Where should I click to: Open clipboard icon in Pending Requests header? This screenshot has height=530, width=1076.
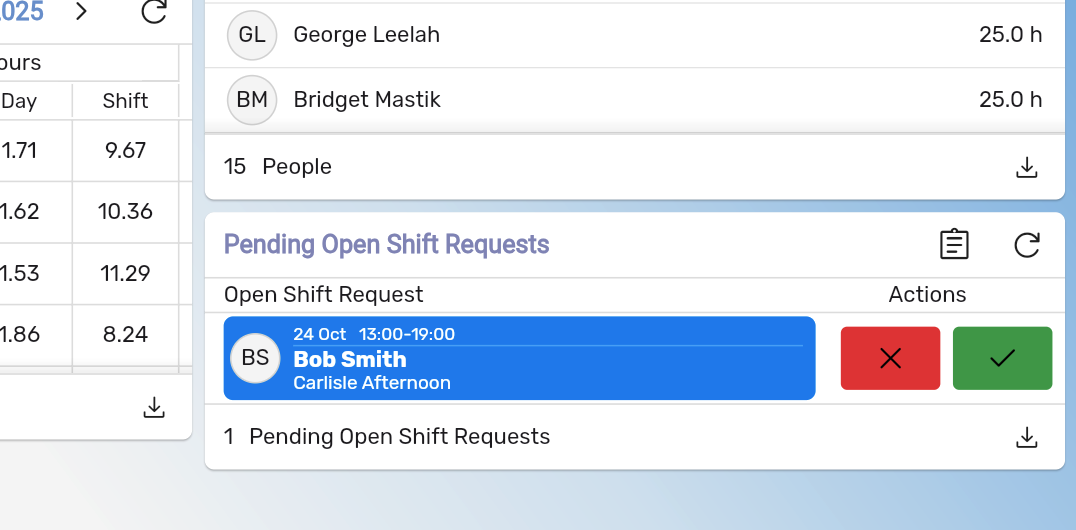tap(954, 245)
